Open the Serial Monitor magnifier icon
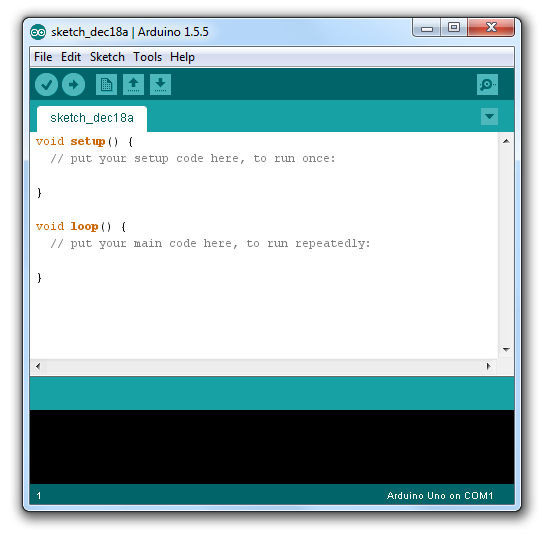Image resolution: width=542 pixels, height=534 pixels. pos(487,85)
